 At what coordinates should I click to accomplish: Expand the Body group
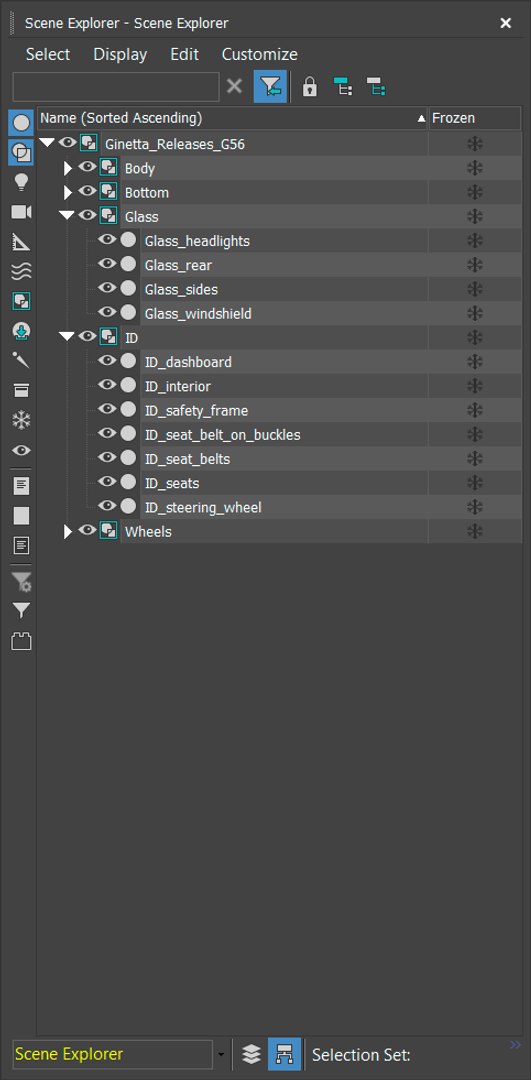[x=67, y=168]
